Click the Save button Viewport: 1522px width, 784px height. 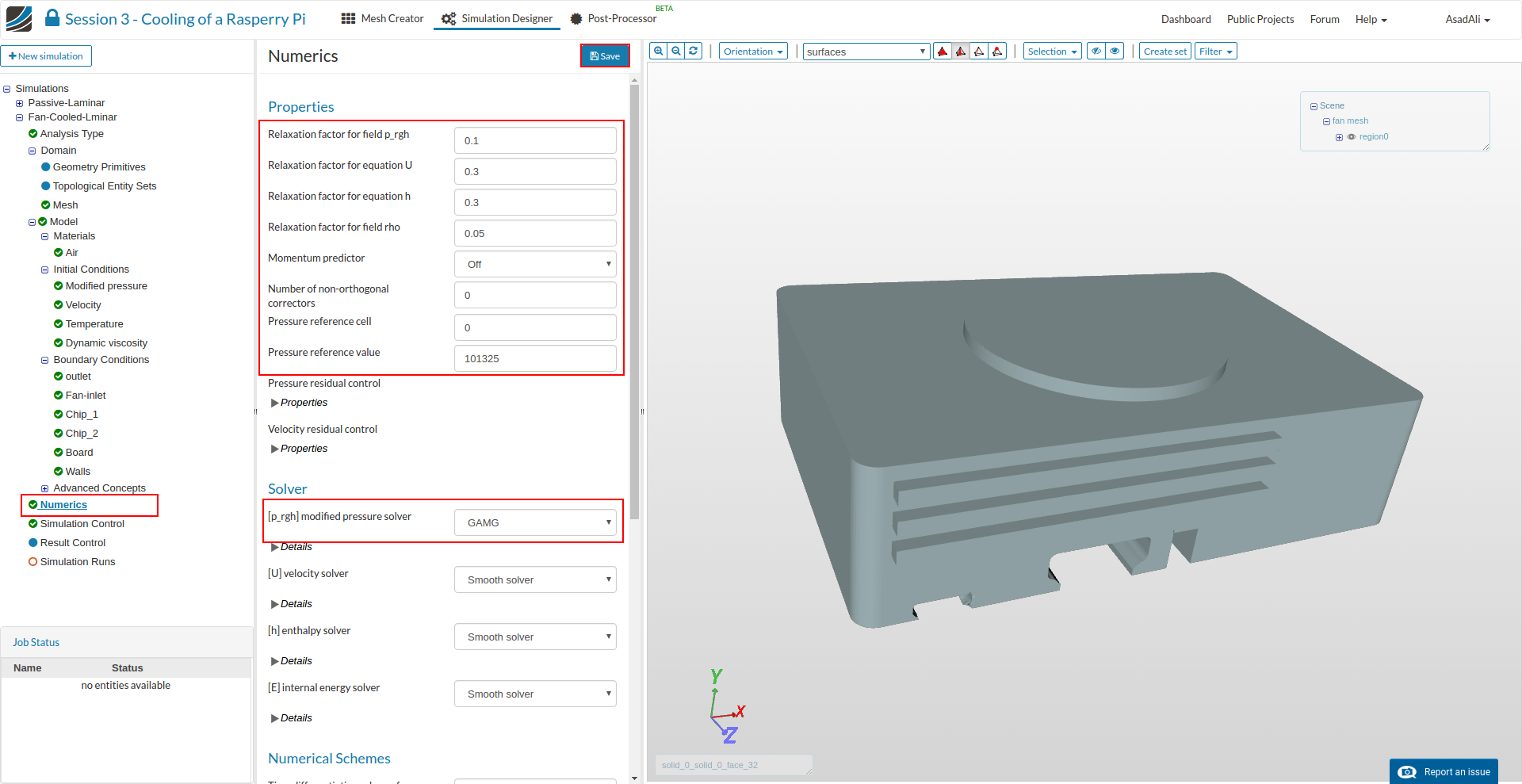(x=605, y=56)
